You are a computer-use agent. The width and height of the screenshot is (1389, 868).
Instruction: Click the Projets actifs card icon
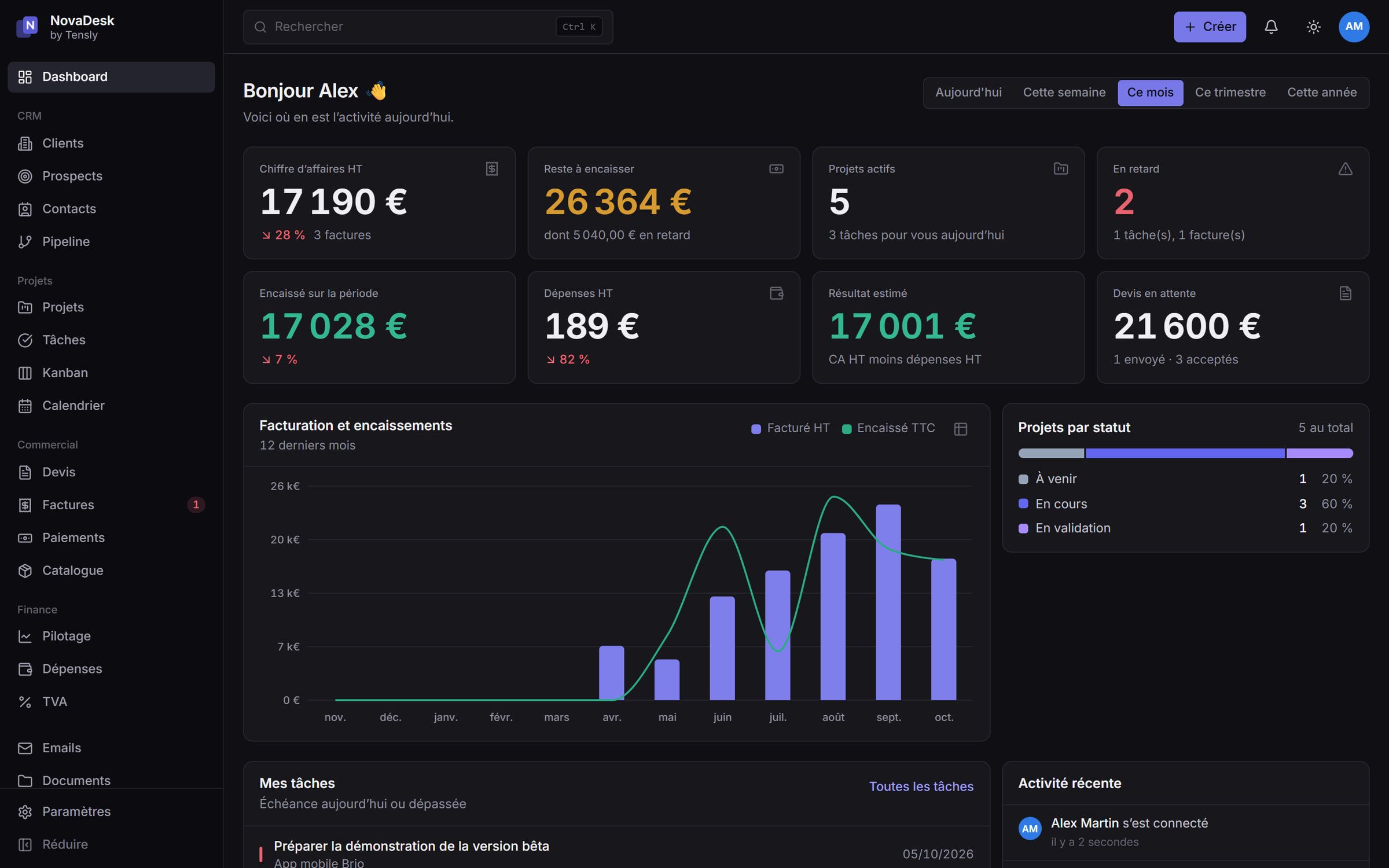(1061, 169)
